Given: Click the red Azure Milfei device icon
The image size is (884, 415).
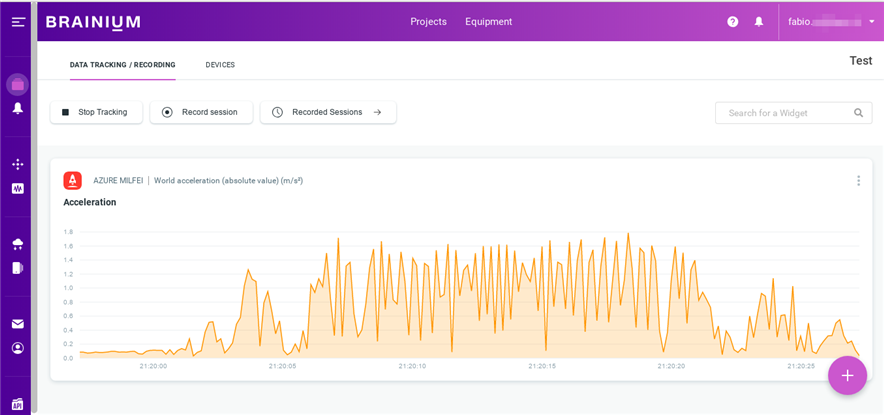Looking at the screenshot, I should click(72, 181).
